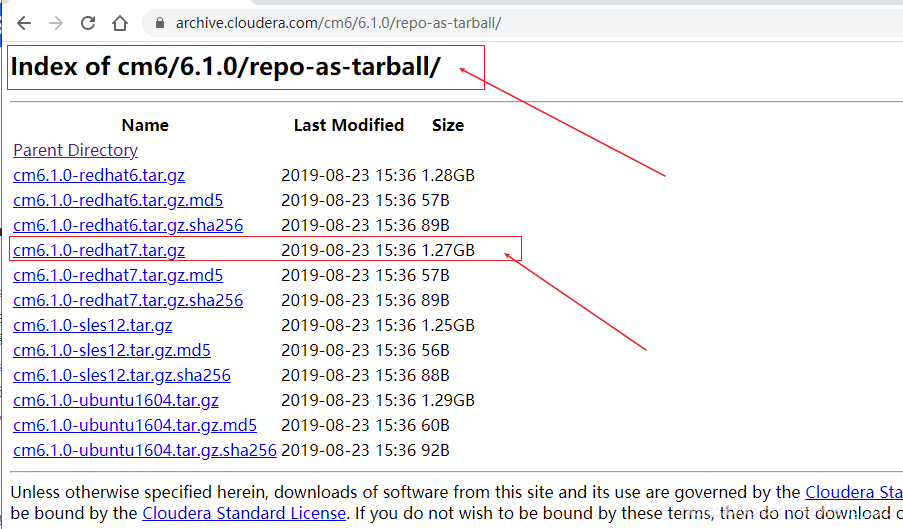Click the 88B size of sles12 sha256 file
Screen dimensions: 903x529
pyautogui.click(x=435, y=375)
